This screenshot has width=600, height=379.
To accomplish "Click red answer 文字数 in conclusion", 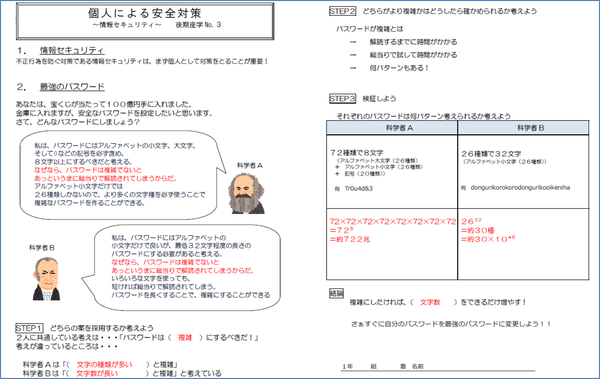I will (x=430, y=302).
